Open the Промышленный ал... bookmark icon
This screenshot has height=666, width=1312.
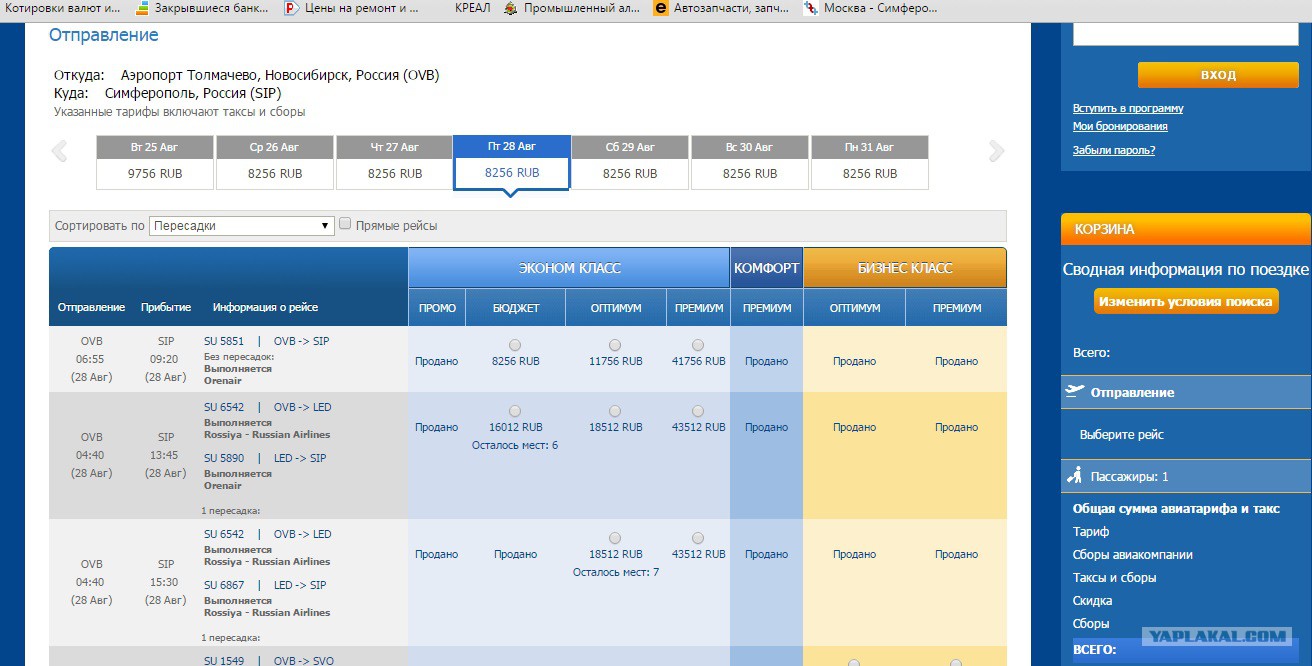pyautogui.click(x=511, y=8)
